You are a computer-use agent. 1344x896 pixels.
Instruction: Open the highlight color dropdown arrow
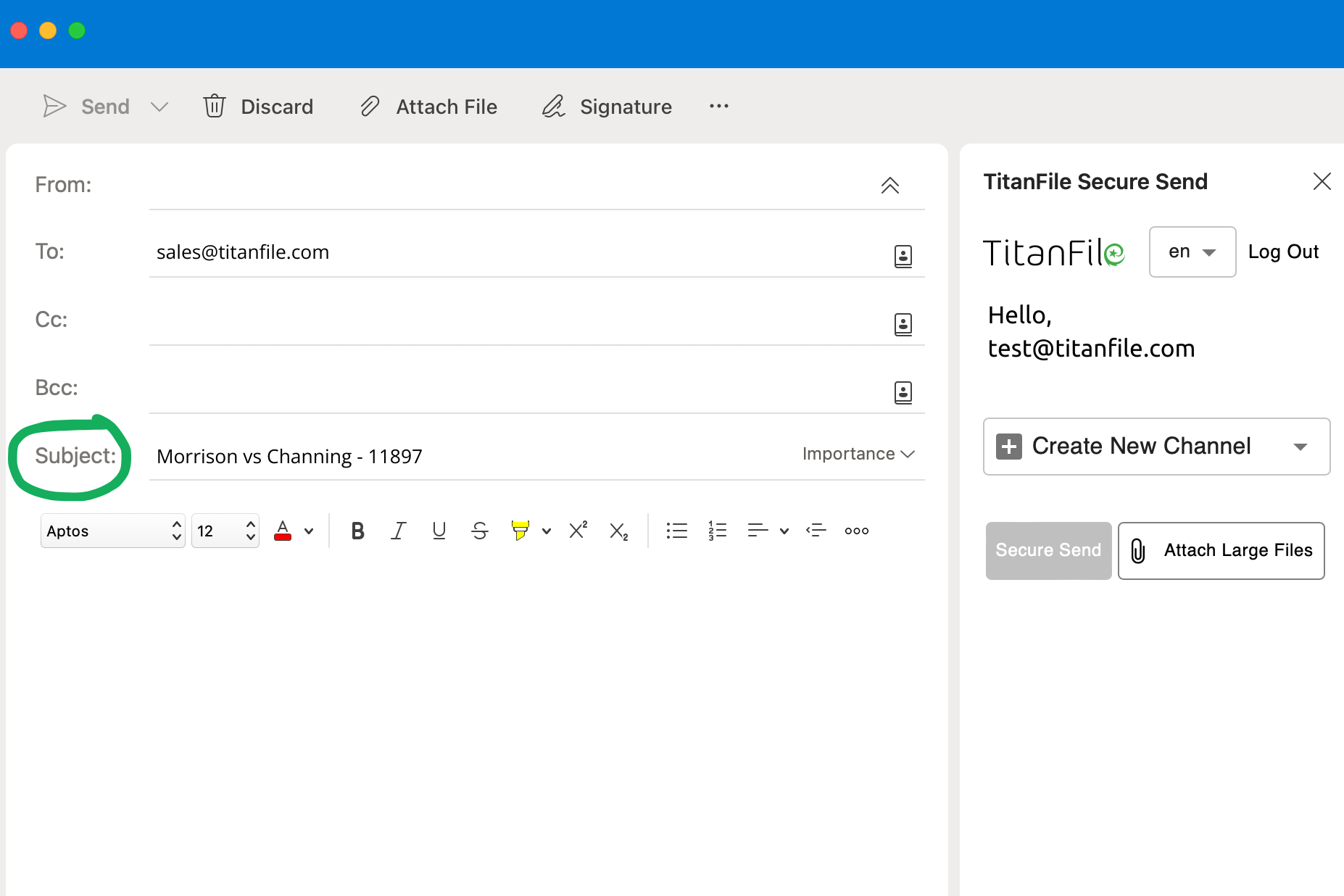547,531
